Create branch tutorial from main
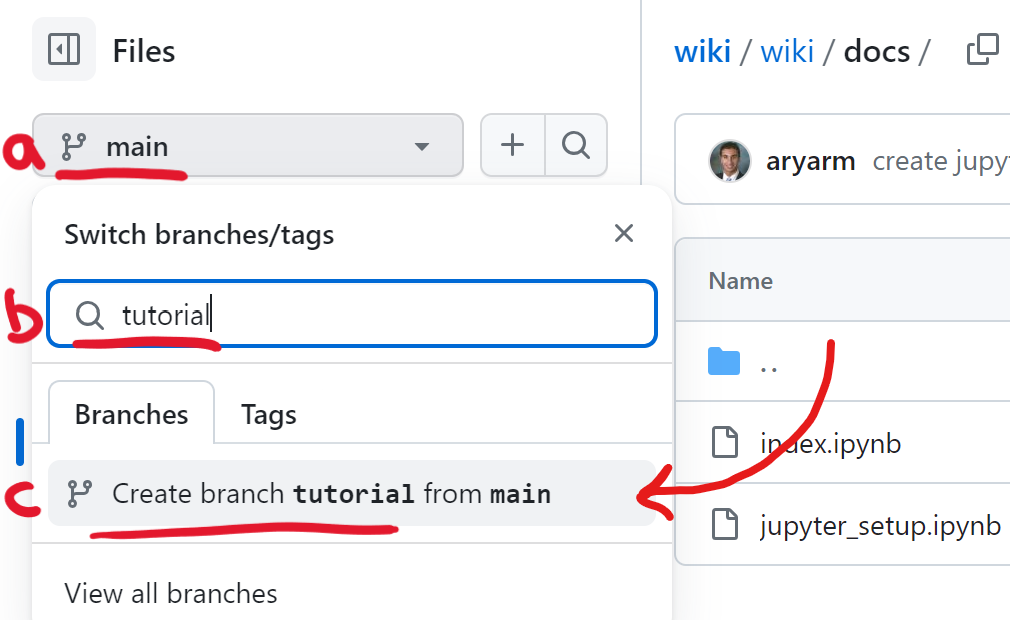1010x620 pixels. tap(352, 493)
